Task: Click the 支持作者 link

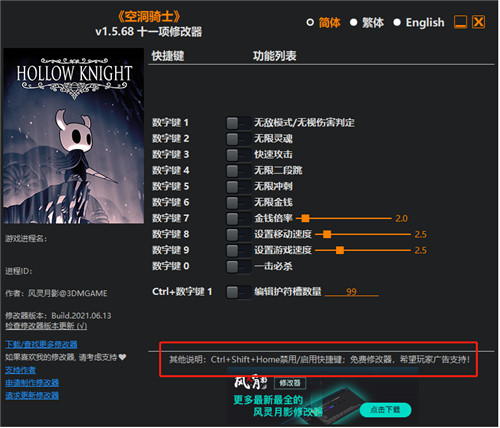Action: point(21,370)
